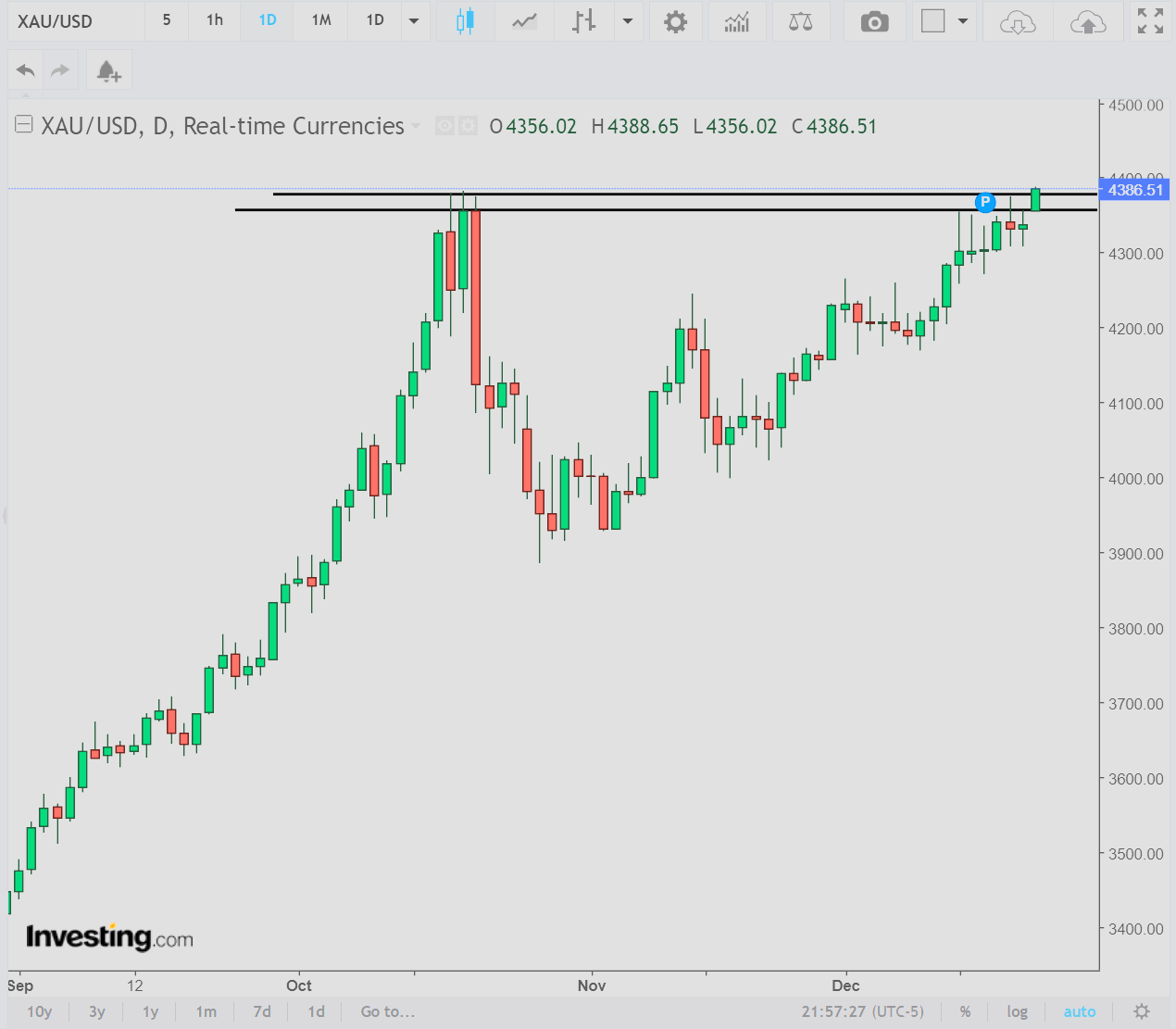Open the time interval dropdown arrow

point(414,21)
